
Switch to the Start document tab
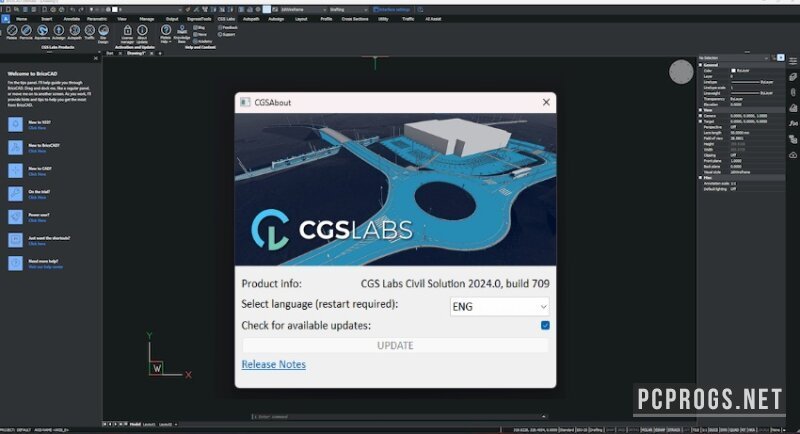point(110,53)
